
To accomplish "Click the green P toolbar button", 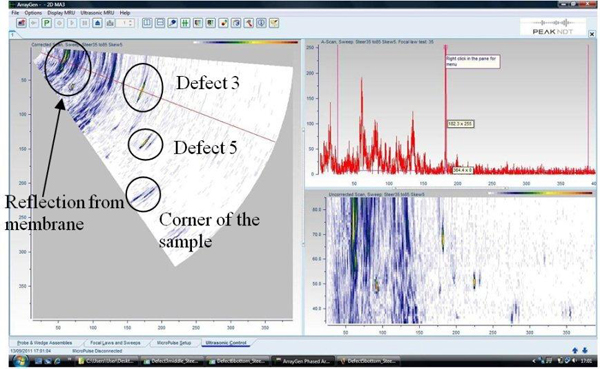I will tap(47, 23).
